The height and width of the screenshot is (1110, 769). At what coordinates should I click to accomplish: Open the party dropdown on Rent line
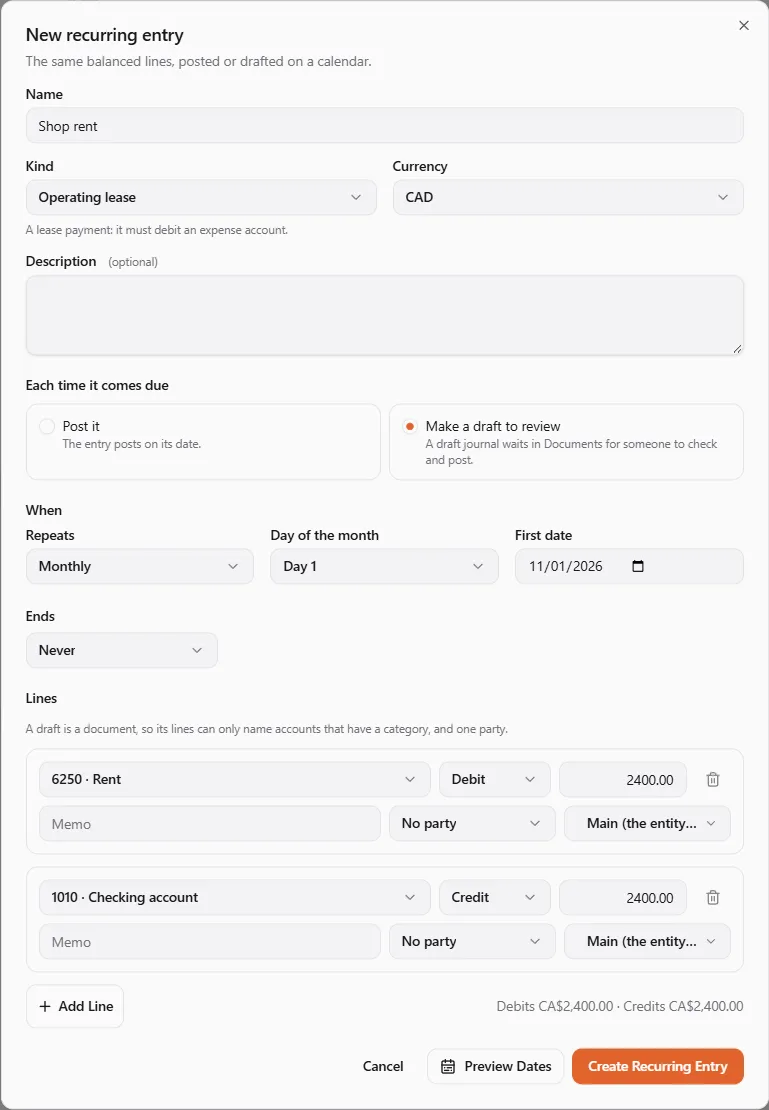tap(472, 823)
